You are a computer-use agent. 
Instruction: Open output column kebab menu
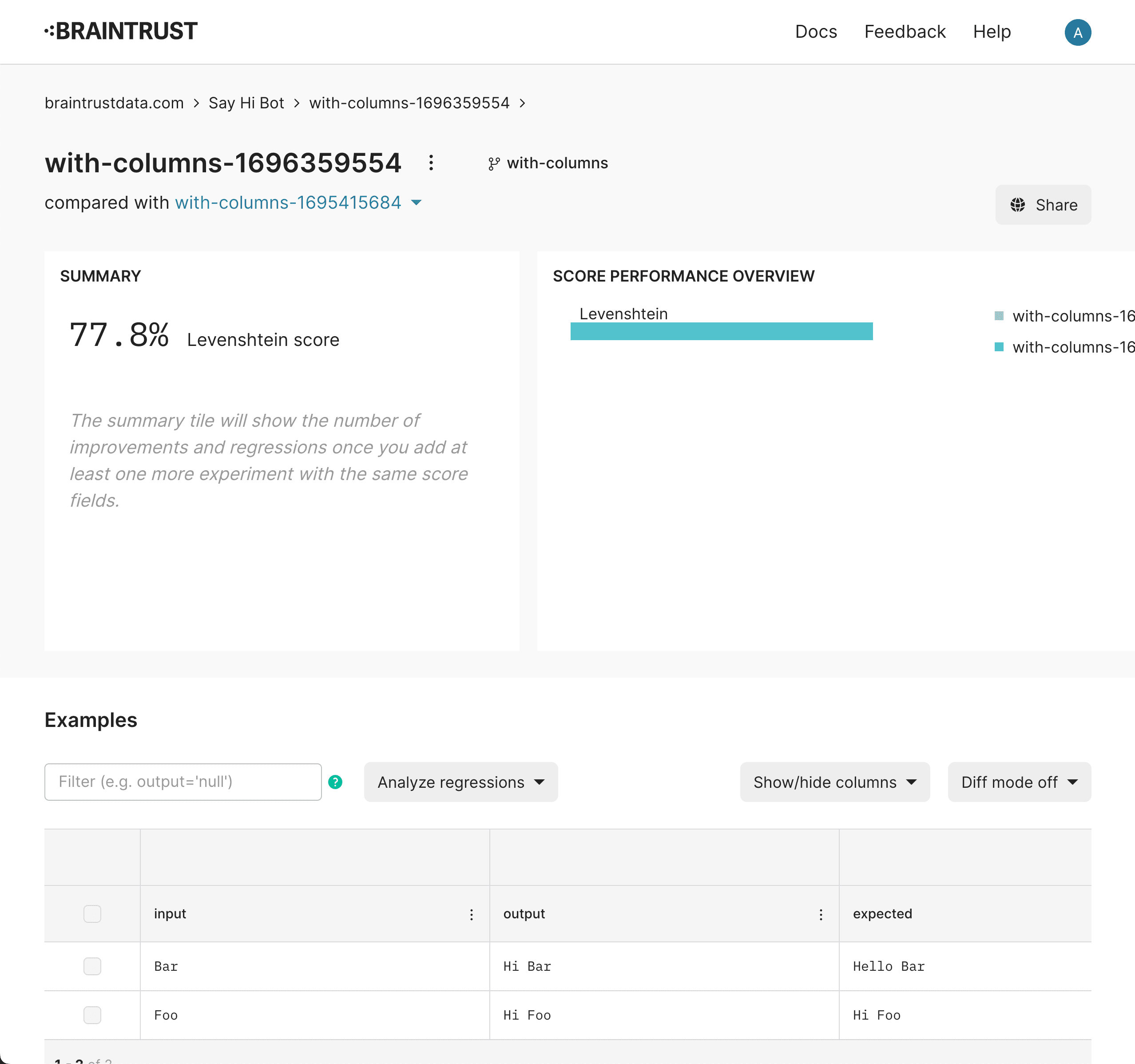[821, 914]
